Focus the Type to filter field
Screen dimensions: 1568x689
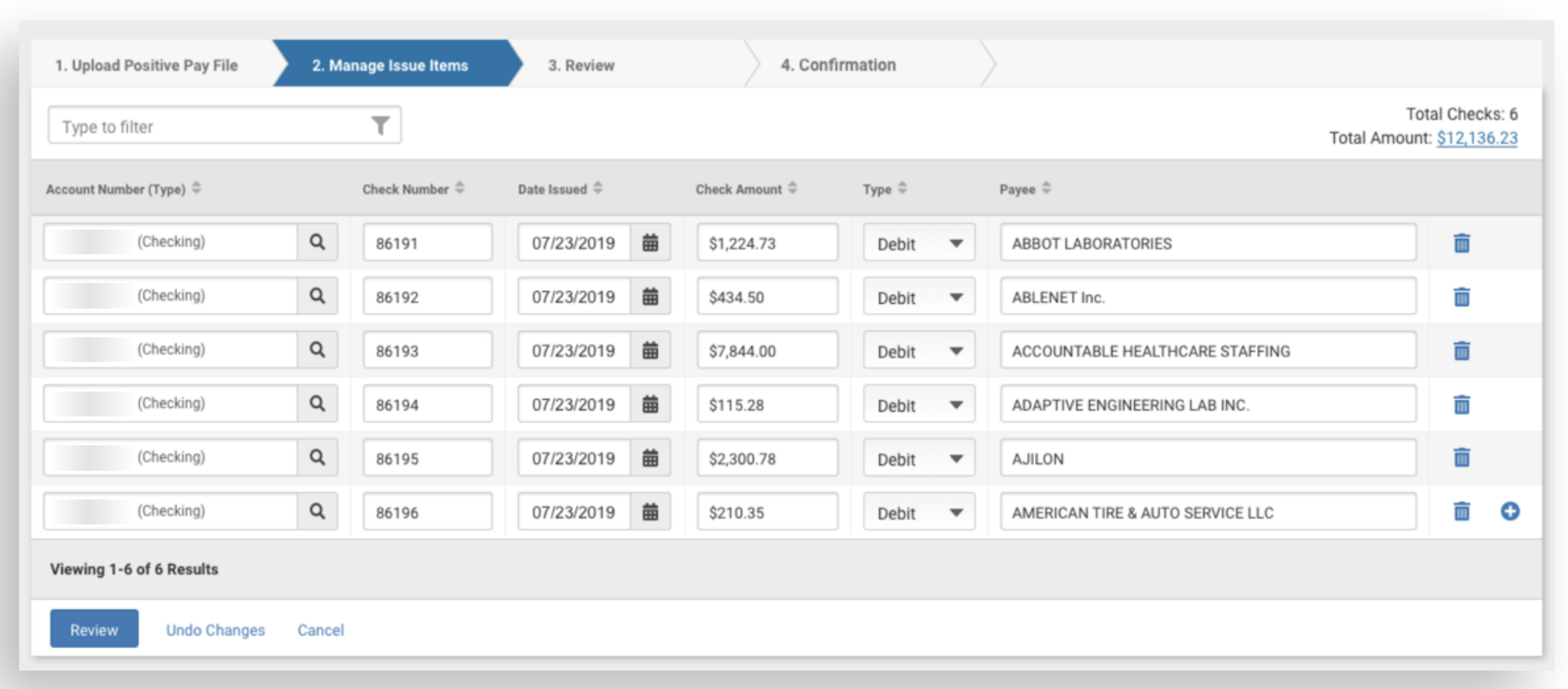(208, 126)
